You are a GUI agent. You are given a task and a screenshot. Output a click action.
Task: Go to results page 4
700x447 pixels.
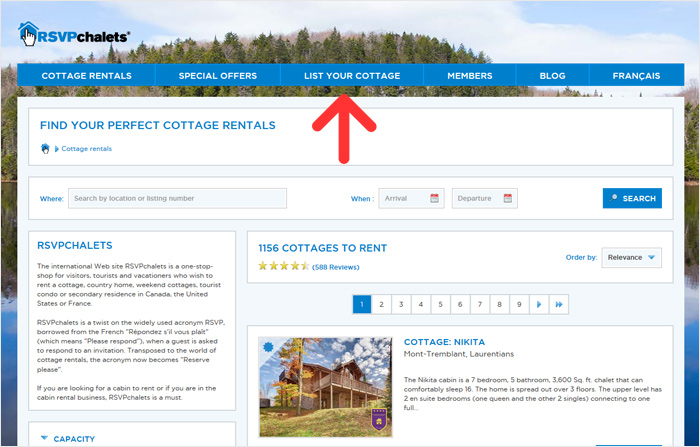pyautogui.click(x=421, y=305)
